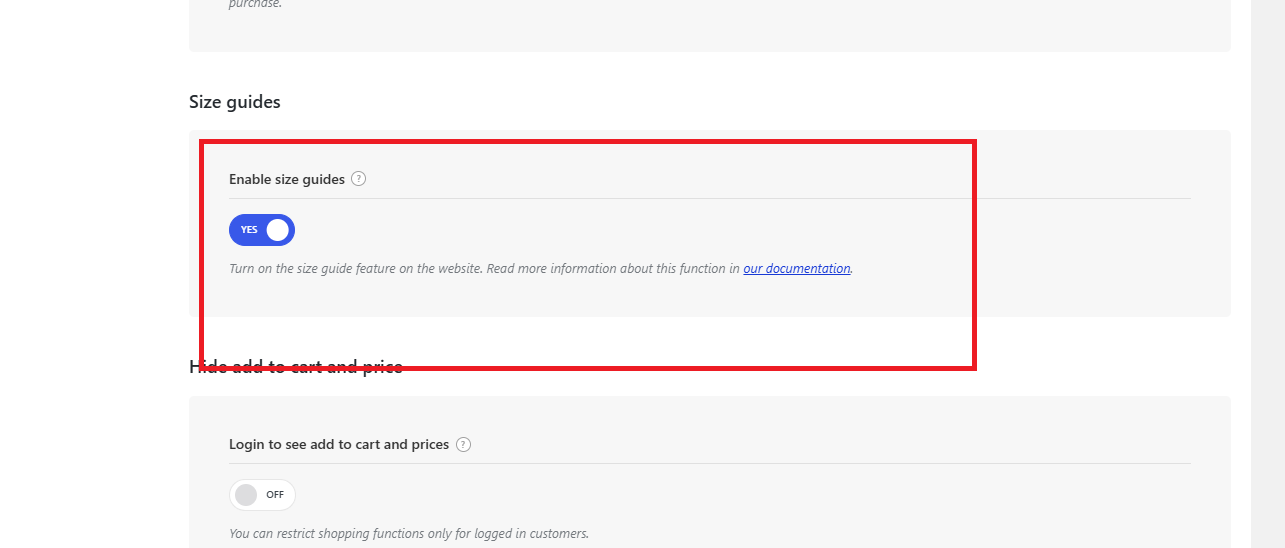Open the 'our documentation' link
1285x548 pixels.
click(x=797, y=269)
